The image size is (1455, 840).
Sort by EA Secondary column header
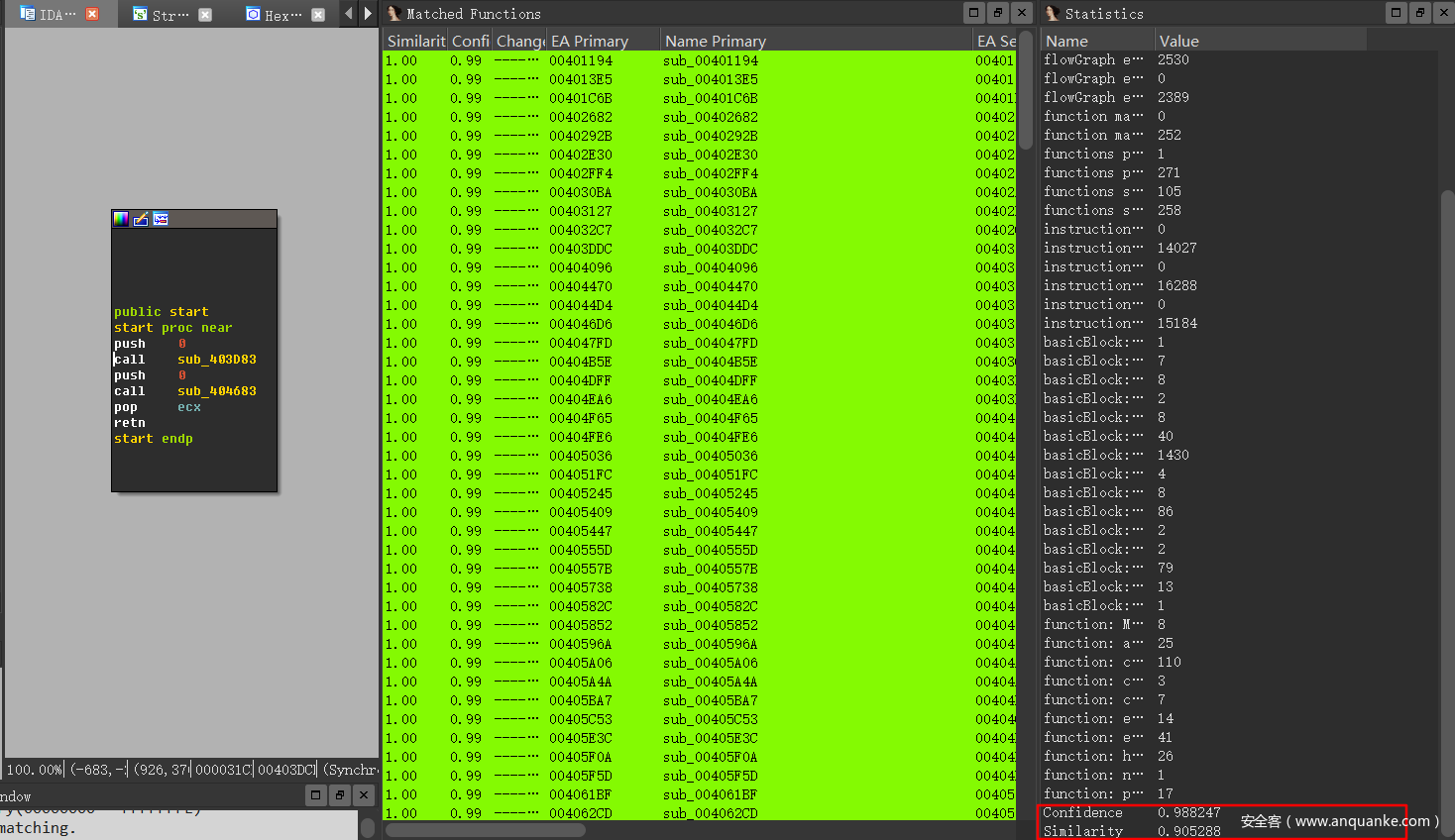pyautogui.click(x=995, y=41)
